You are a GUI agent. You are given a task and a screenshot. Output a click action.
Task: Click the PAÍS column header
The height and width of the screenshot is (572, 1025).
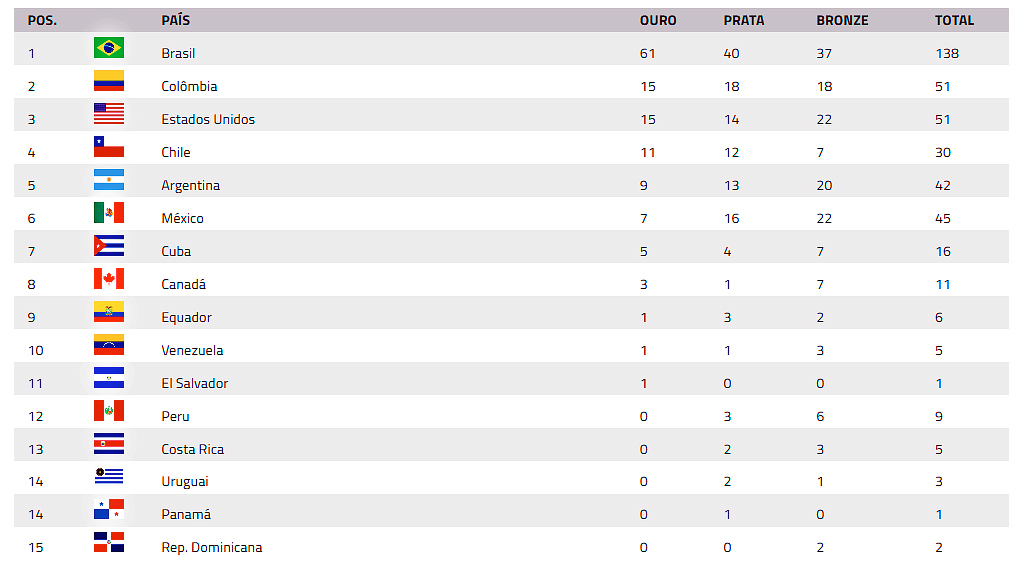175,20
